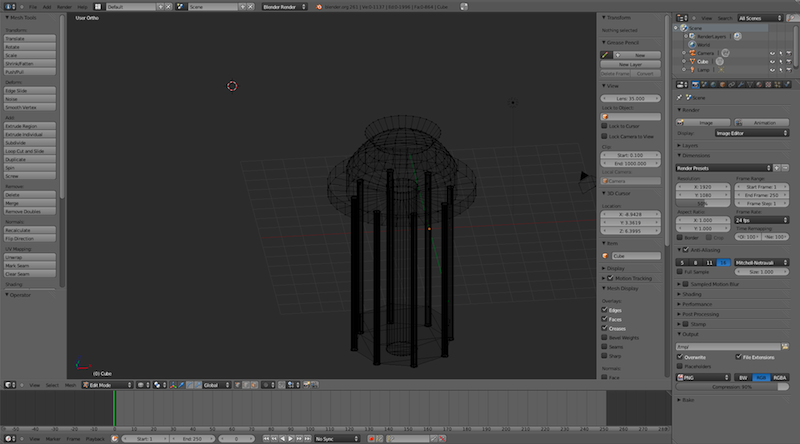This screenshot has width=800, height=444.
Task: Enable the Bevel Weights checkbox
Action: point(604,337)
